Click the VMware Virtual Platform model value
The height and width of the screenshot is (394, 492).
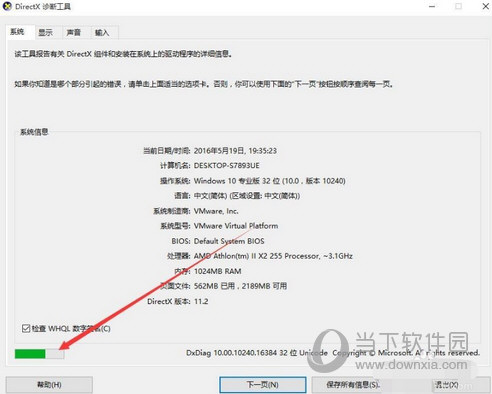pos(236,226)
